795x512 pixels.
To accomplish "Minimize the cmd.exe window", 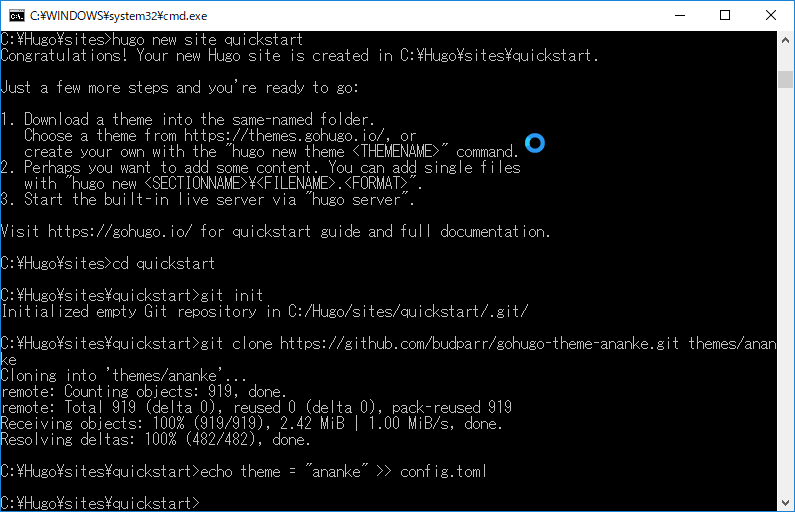I will (680, 16).
